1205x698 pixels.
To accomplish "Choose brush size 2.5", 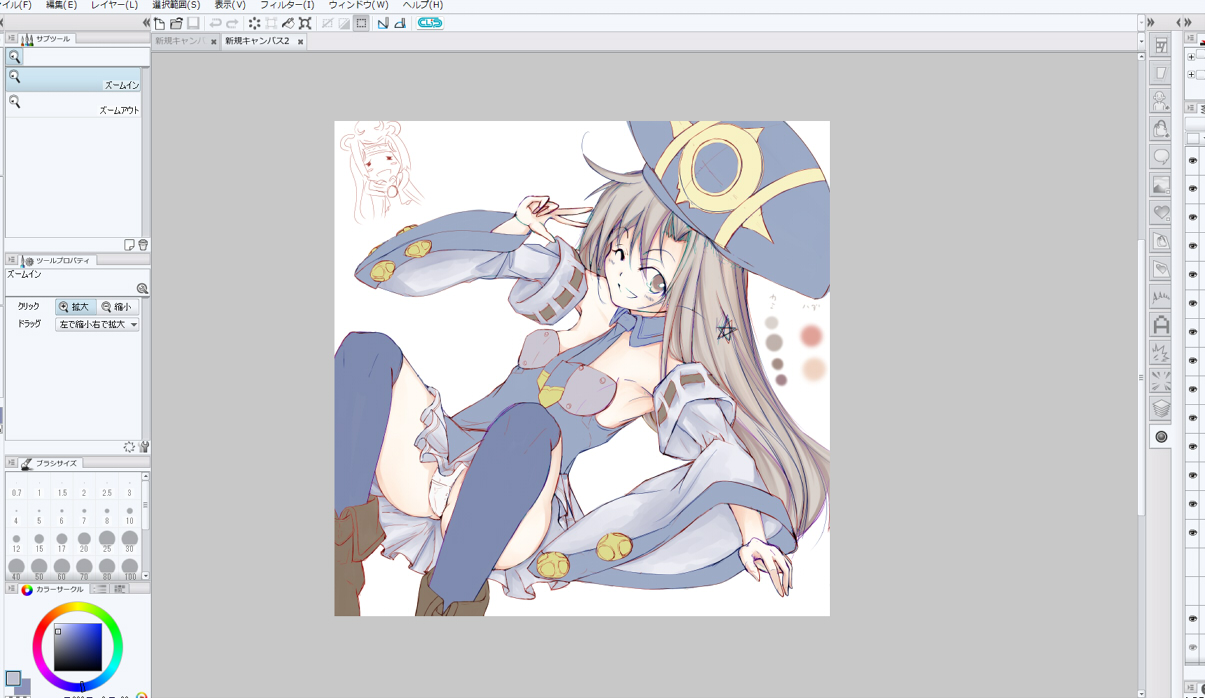I will [x=107, y=487].
